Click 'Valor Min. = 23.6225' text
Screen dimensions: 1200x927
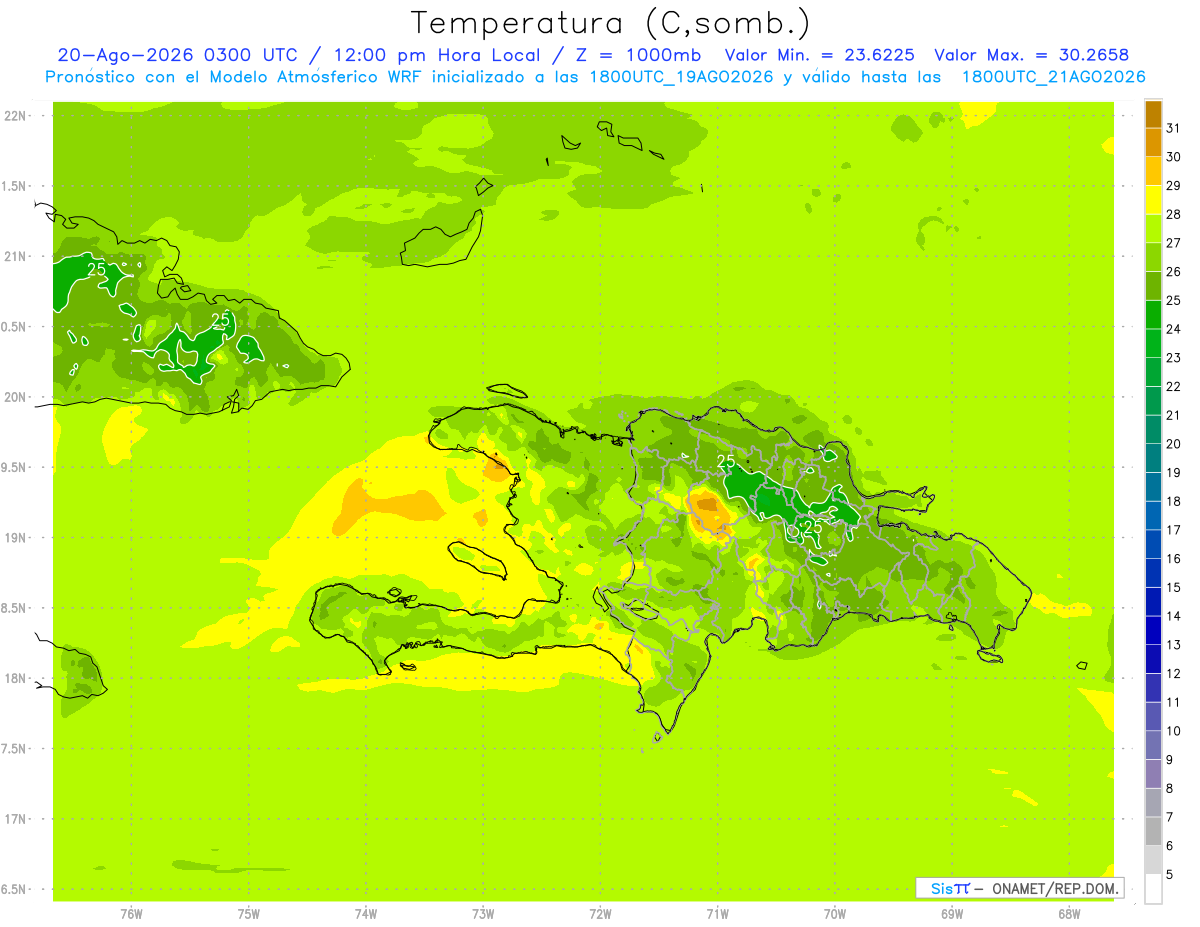click(819, 55)
